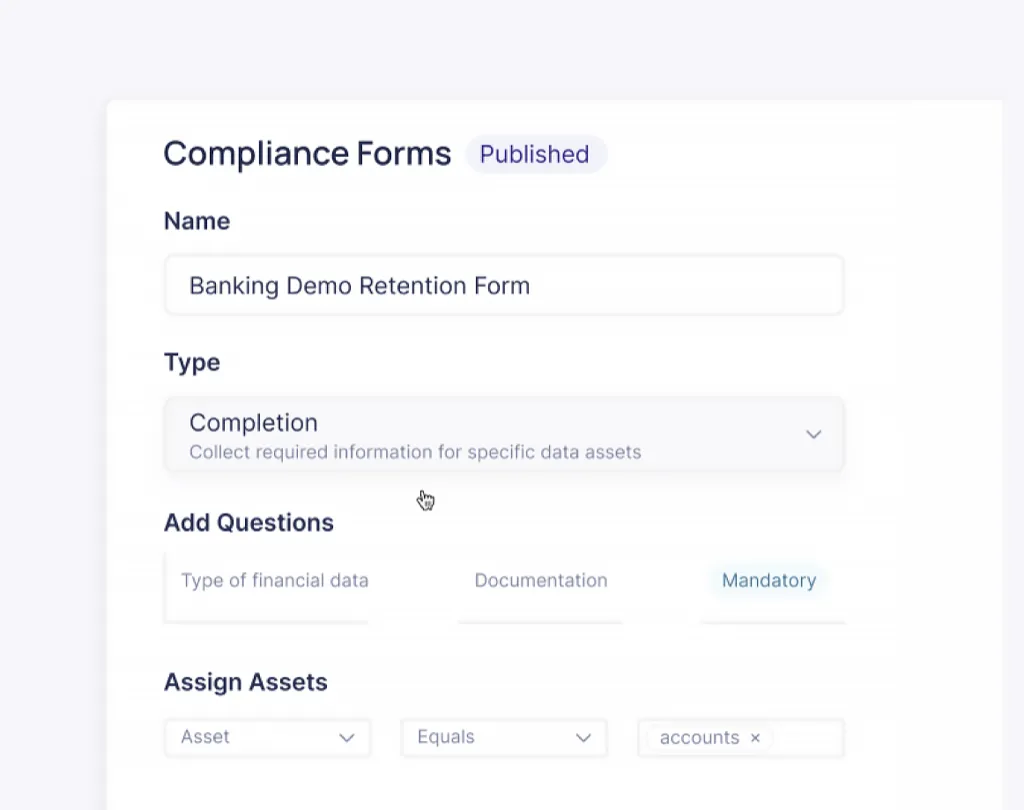Screen dimensions: 1024x810
Task: Click the empty space in the asset values field
Action: [808, 738]
